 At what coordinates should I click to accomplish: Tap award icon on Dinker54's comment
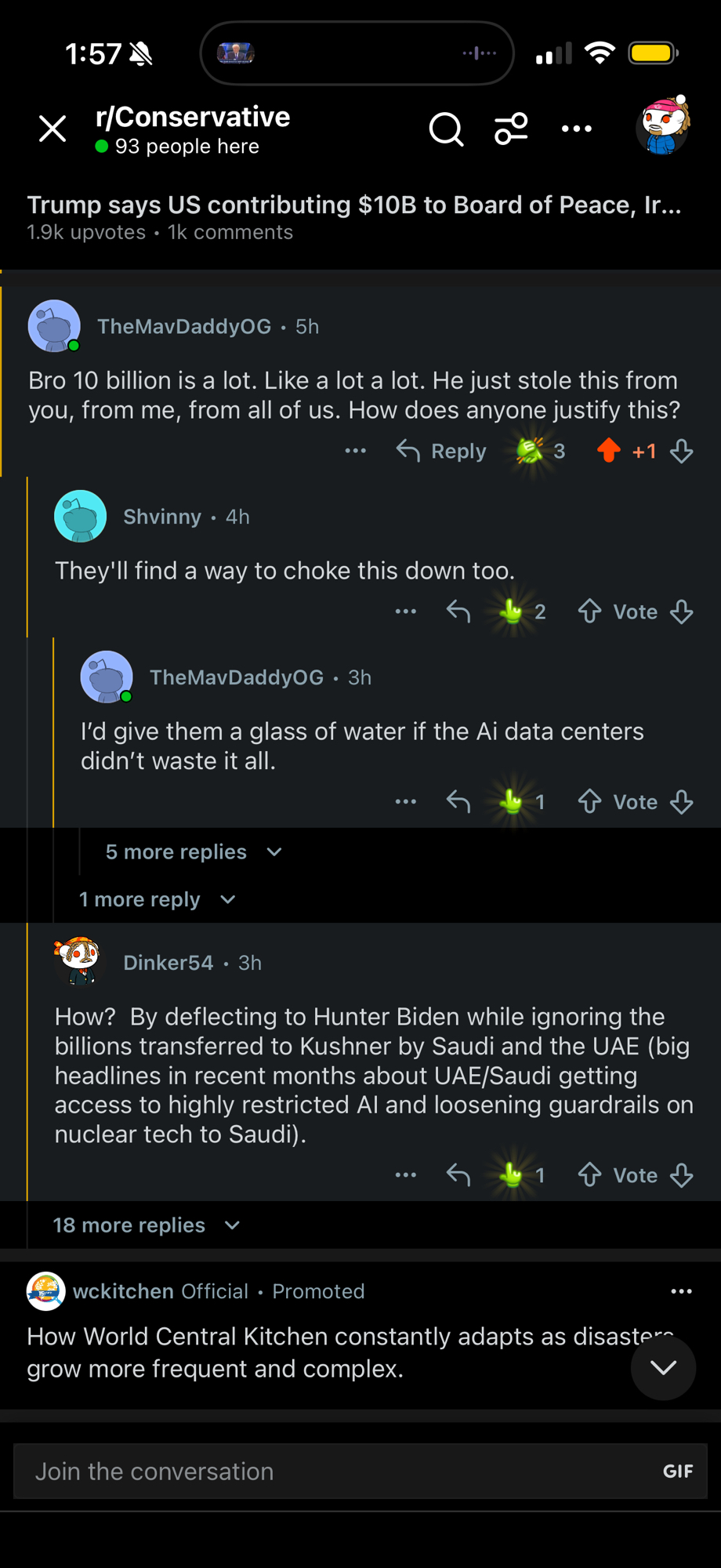point(513,1175)
